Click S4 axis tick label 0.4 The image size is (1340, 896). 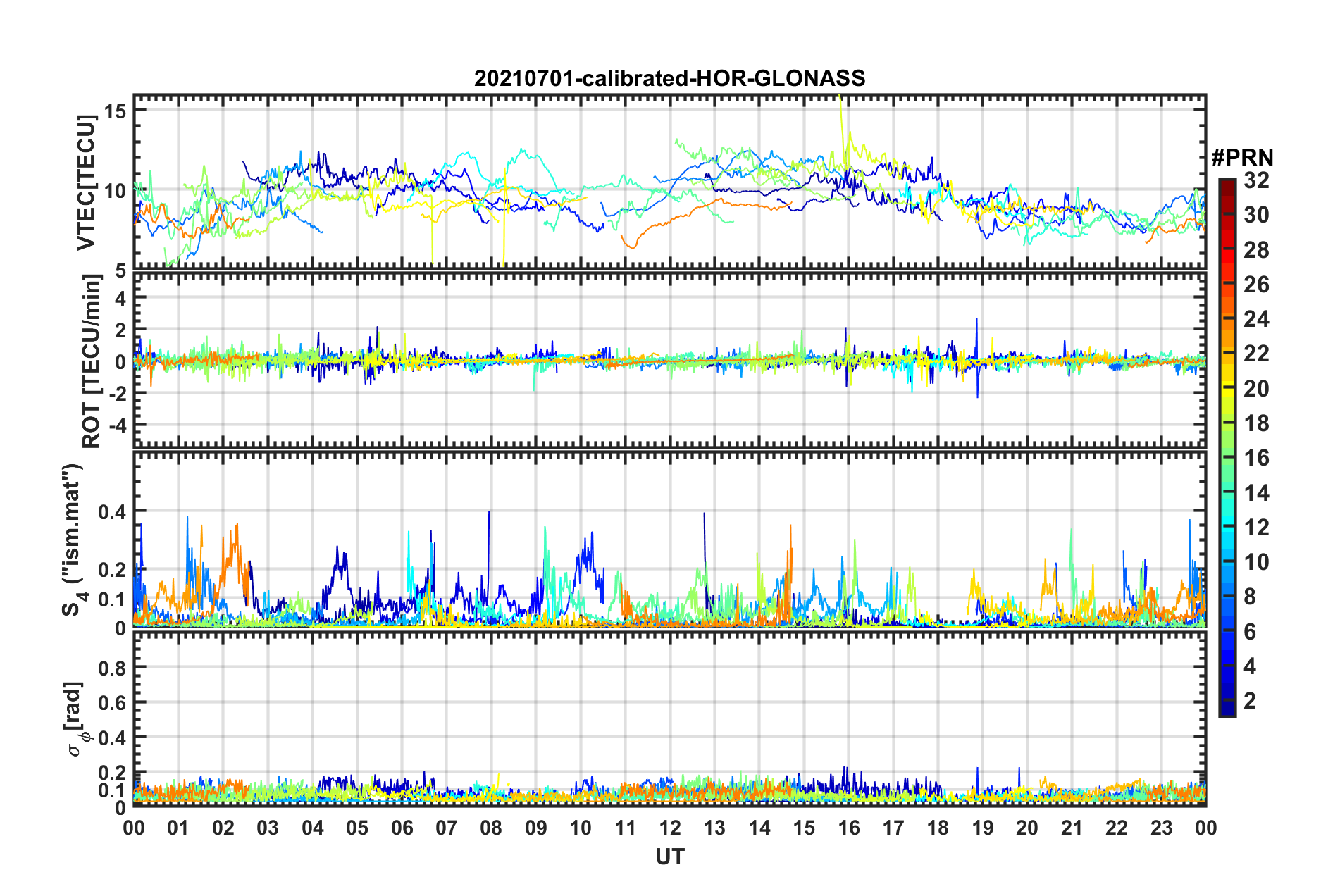(113, 512)
